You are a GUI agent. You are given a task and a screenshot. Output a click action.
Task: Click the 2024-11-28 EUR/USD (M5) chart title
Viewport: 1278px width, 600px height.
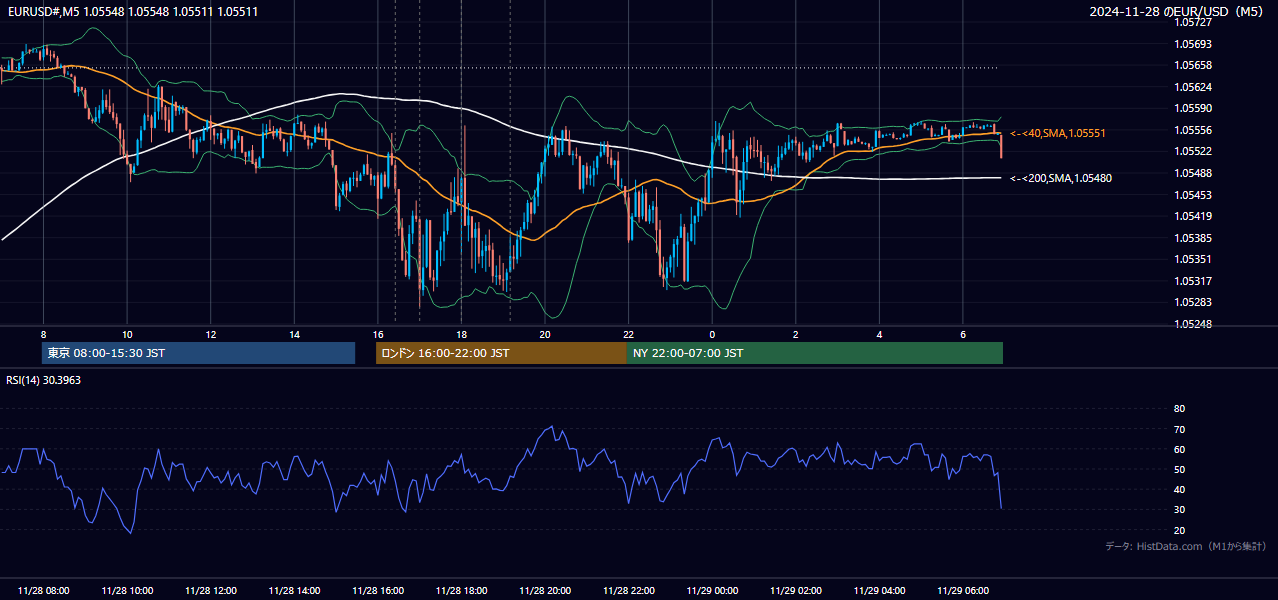pos(1177,11)
